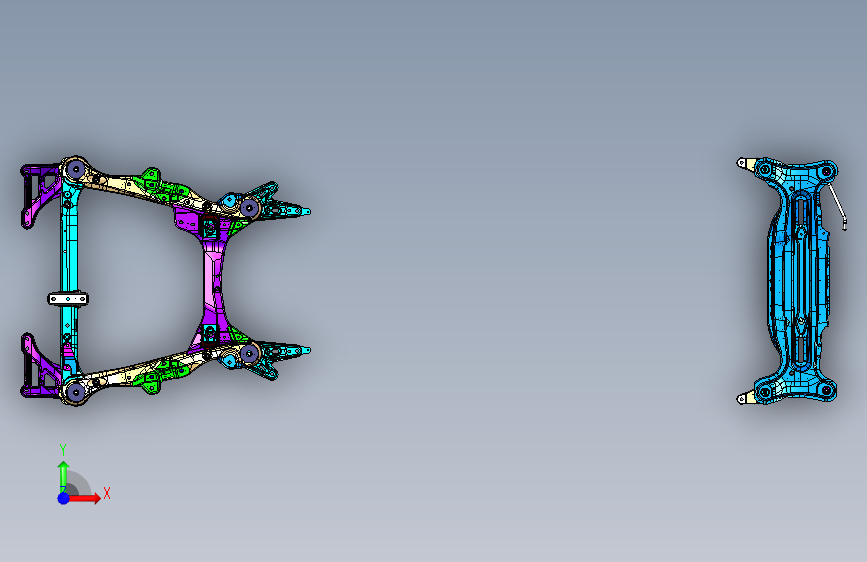This screenshot has width=867, height=562.
Task: Click the green Y axis arrow of the triad
Action: pyautogui.click(x=63, y=476)
